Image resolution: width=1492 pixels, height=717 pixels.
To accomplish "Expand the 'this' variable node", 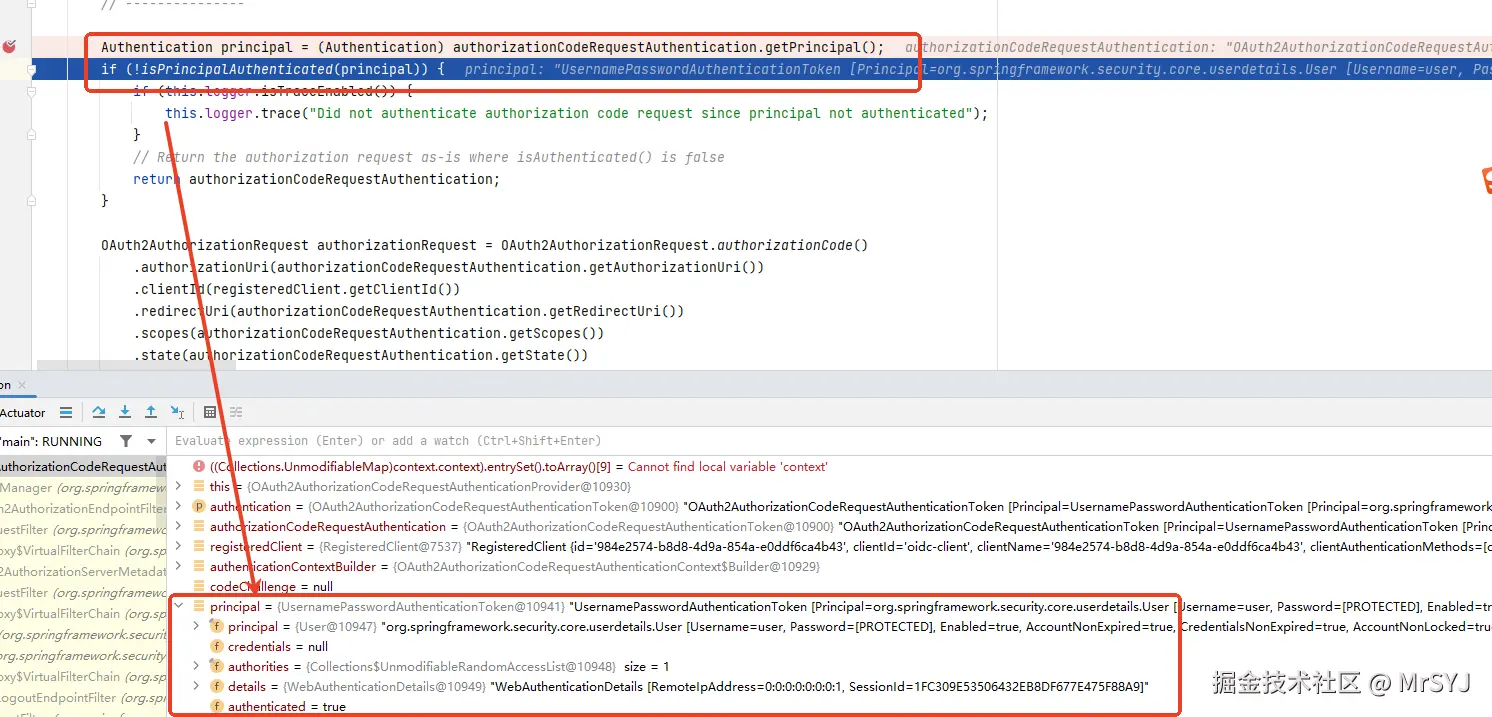I will pos(179,486).
